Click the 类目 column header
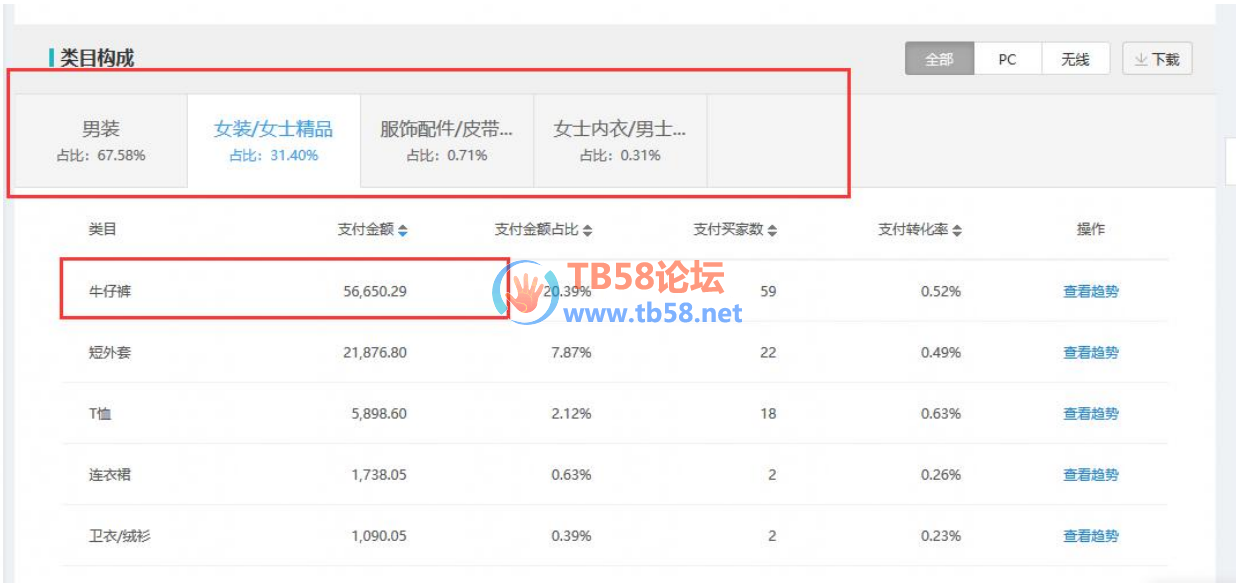1237x585 pixels. coord(102,230)
